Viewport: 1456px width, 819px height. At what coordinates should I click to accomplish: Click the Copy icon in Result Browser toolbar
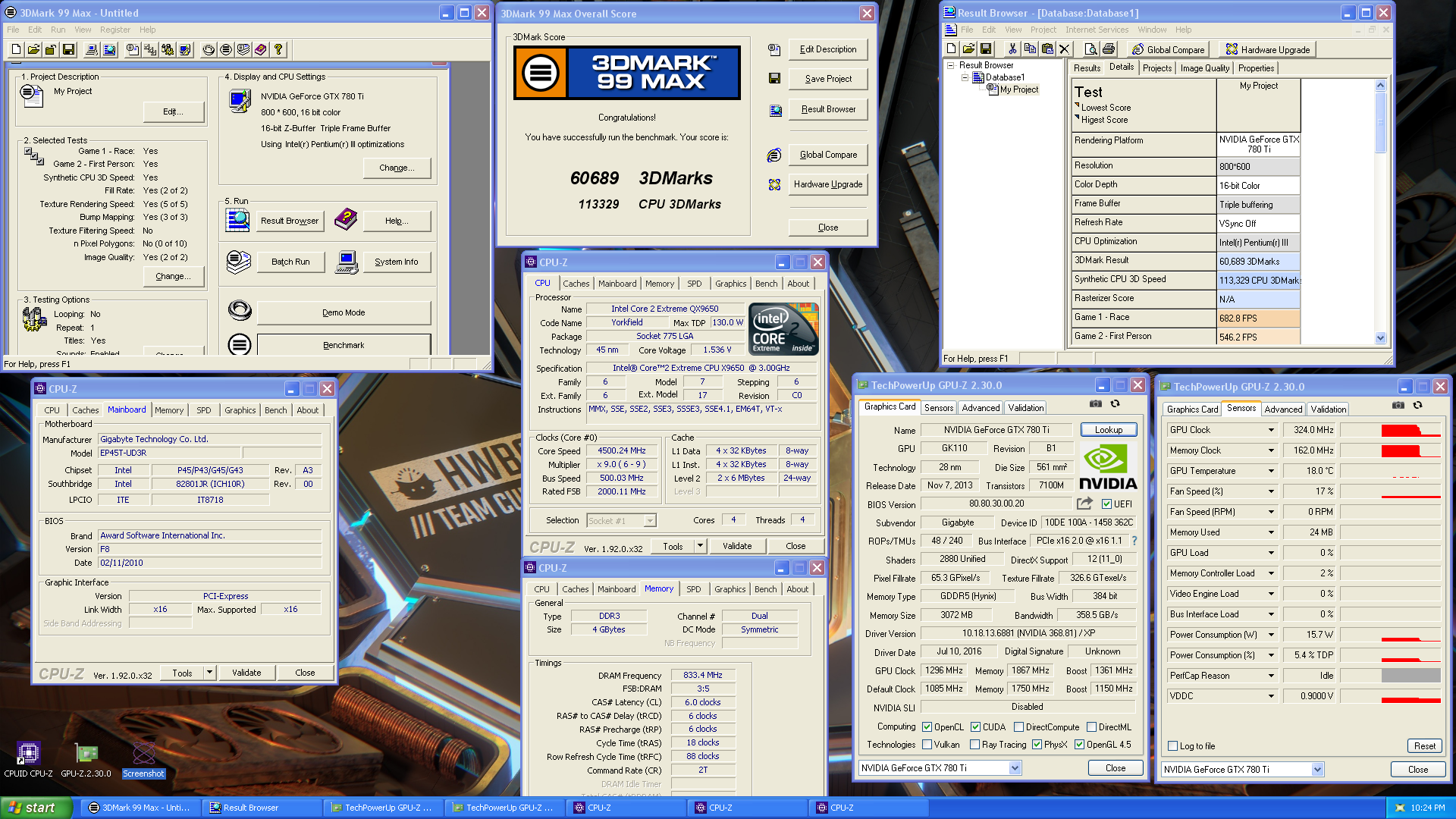tap(1029, 49)
